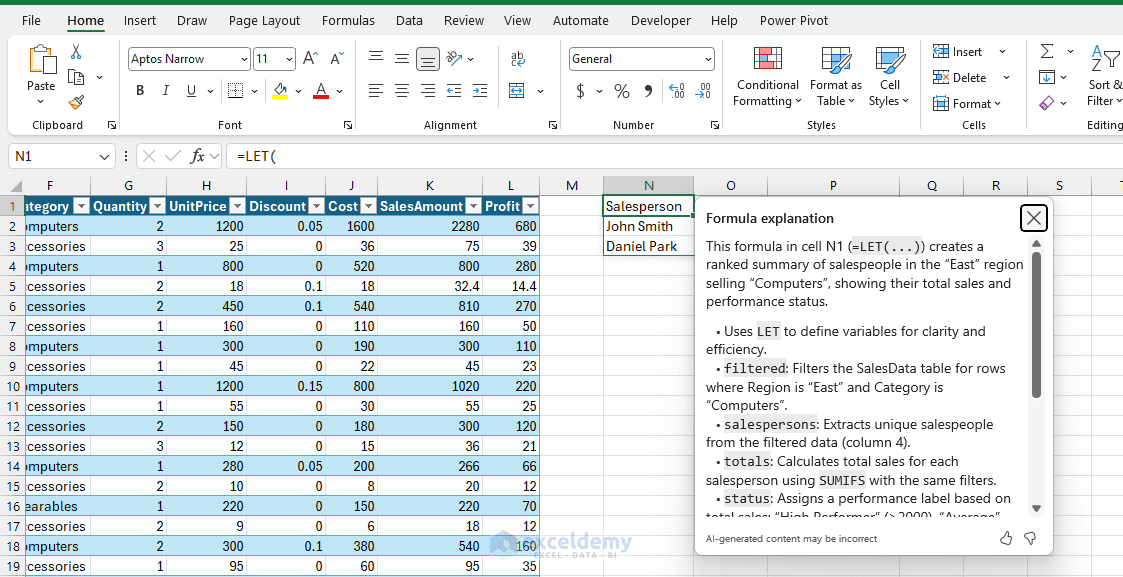
Task: Open the font size dropdown
Action: pos(289,59)
